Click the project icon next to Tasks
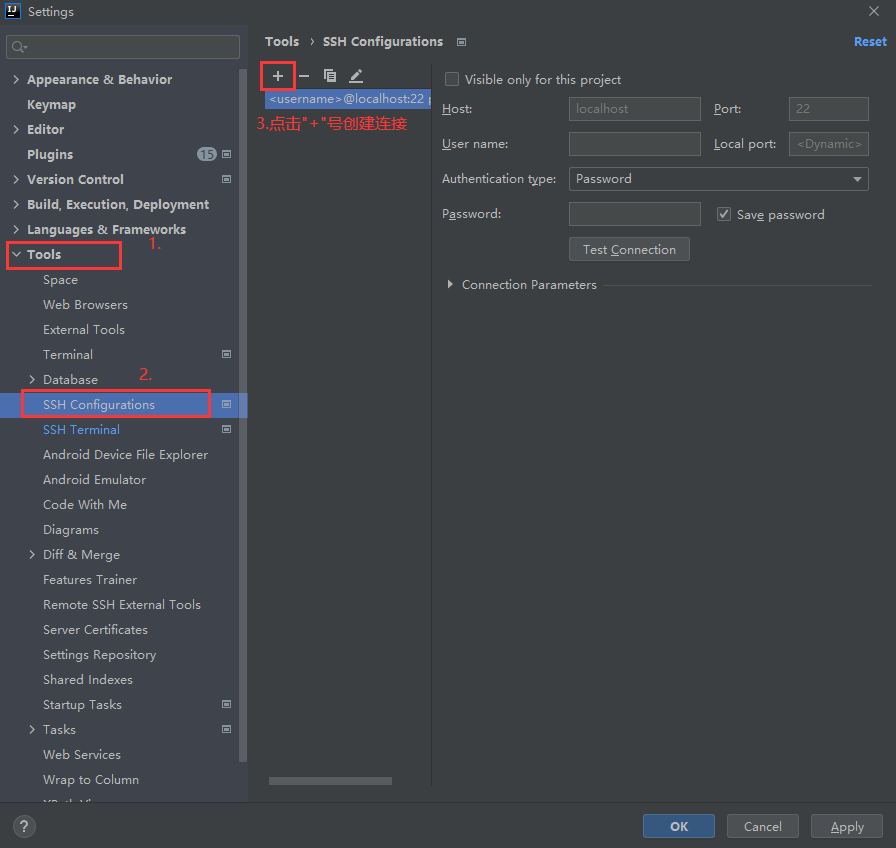896x848 pixels. [x=226, y=729]
